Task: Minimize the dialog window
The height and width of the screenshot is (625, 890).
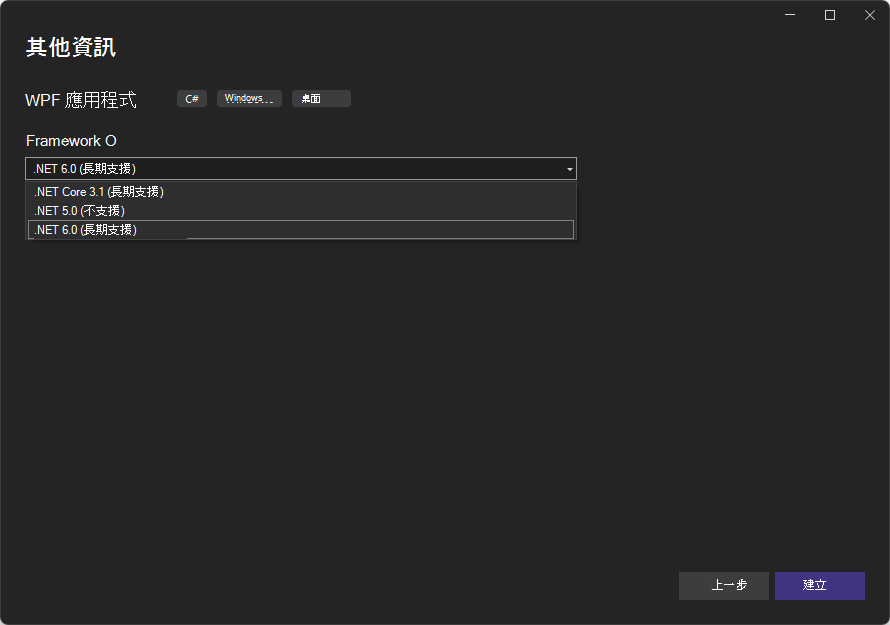Action: [x=790, y=15]
